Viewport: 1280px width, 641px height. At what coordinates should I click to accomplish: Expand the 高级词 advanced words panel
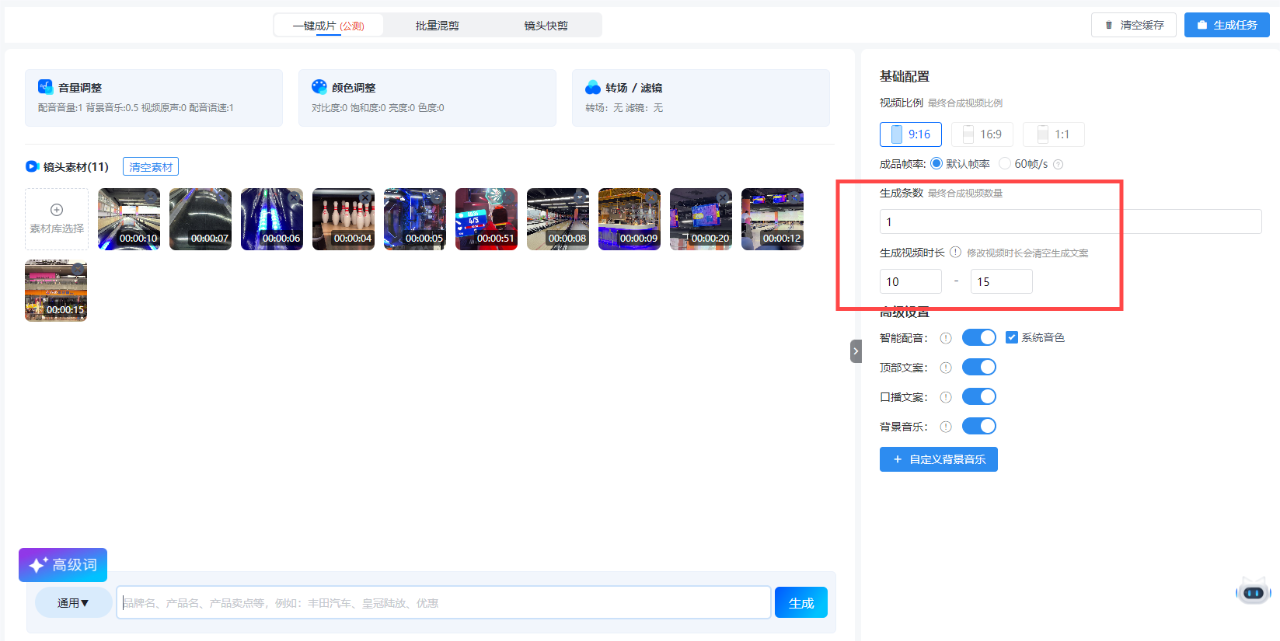[x=63, y=565]
